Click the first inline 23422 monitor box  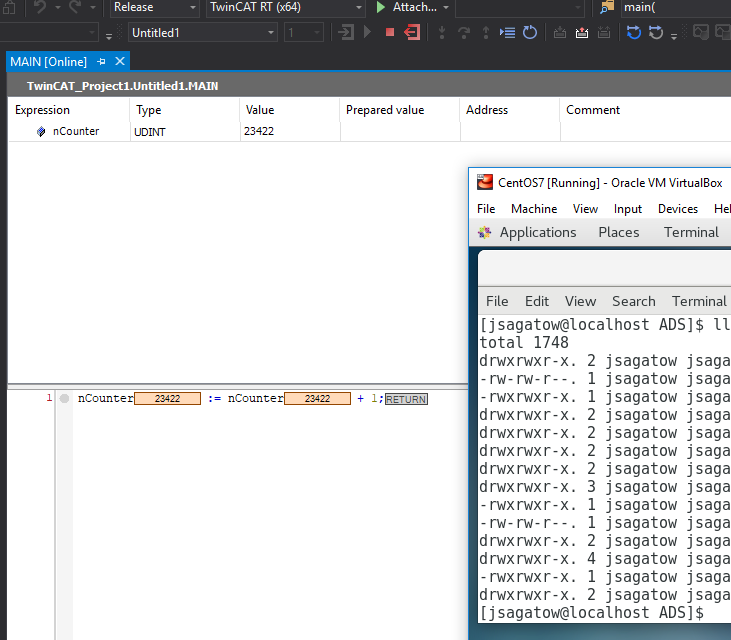[167, 399]
